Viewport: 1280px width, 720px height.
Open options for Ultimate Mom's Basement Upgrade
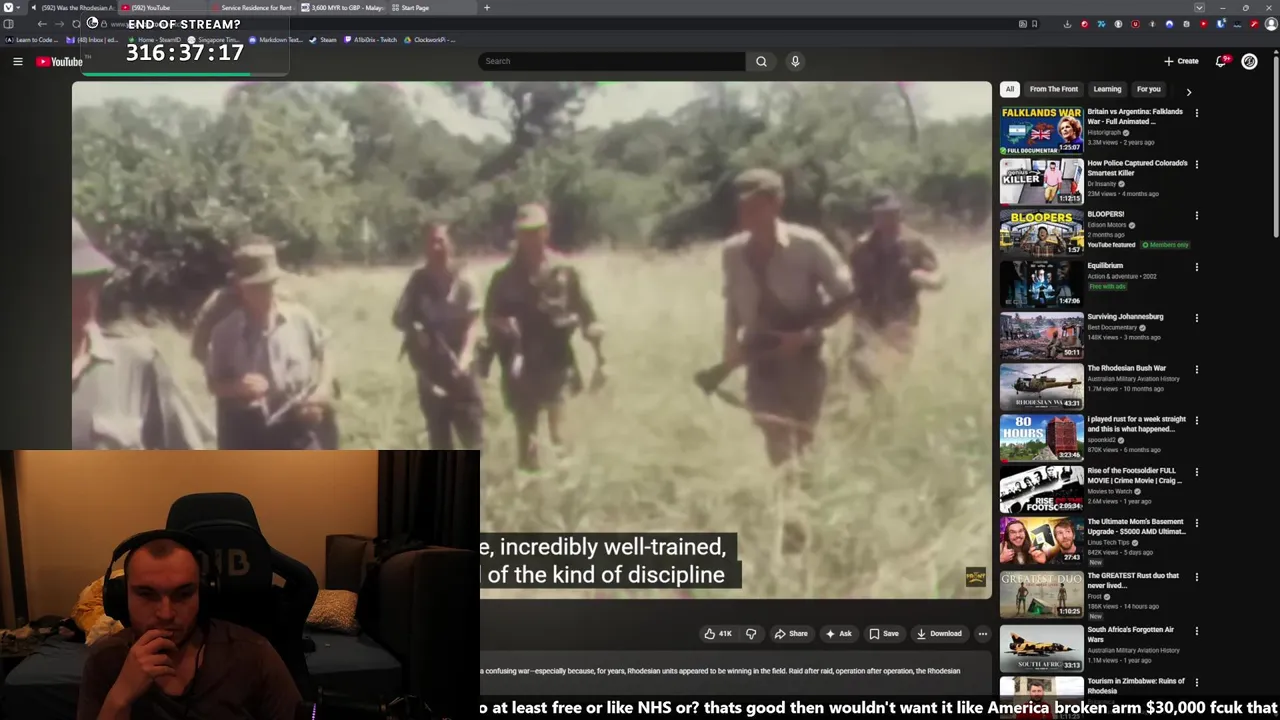pos(1196,523)
